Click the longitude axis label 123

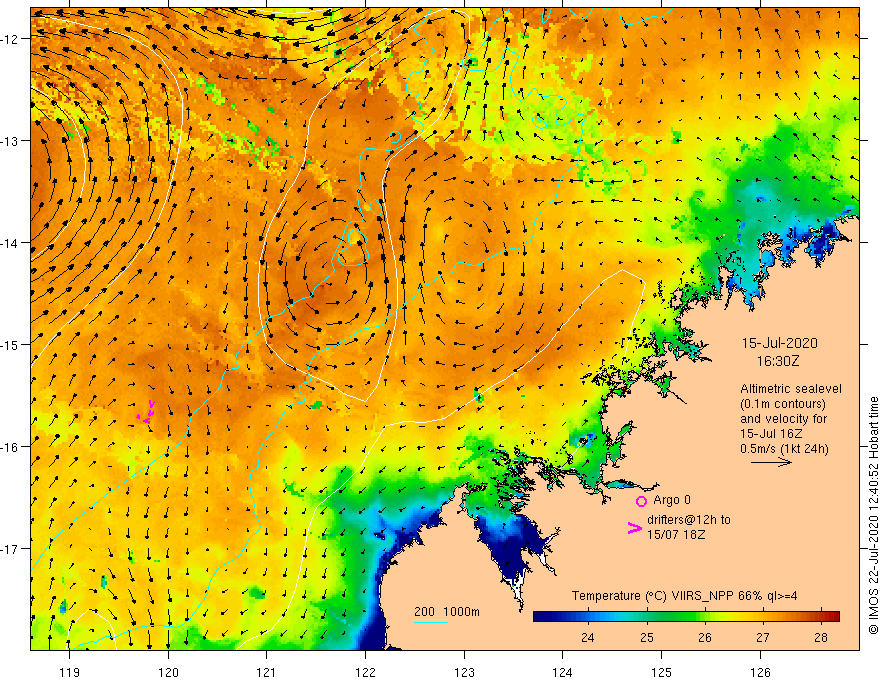(x=464, y=672)
